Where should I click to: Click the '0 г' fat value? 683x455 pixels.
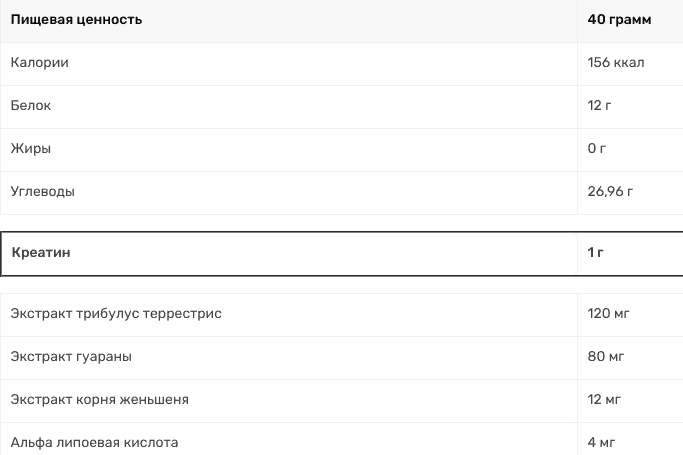coord(596,148)
